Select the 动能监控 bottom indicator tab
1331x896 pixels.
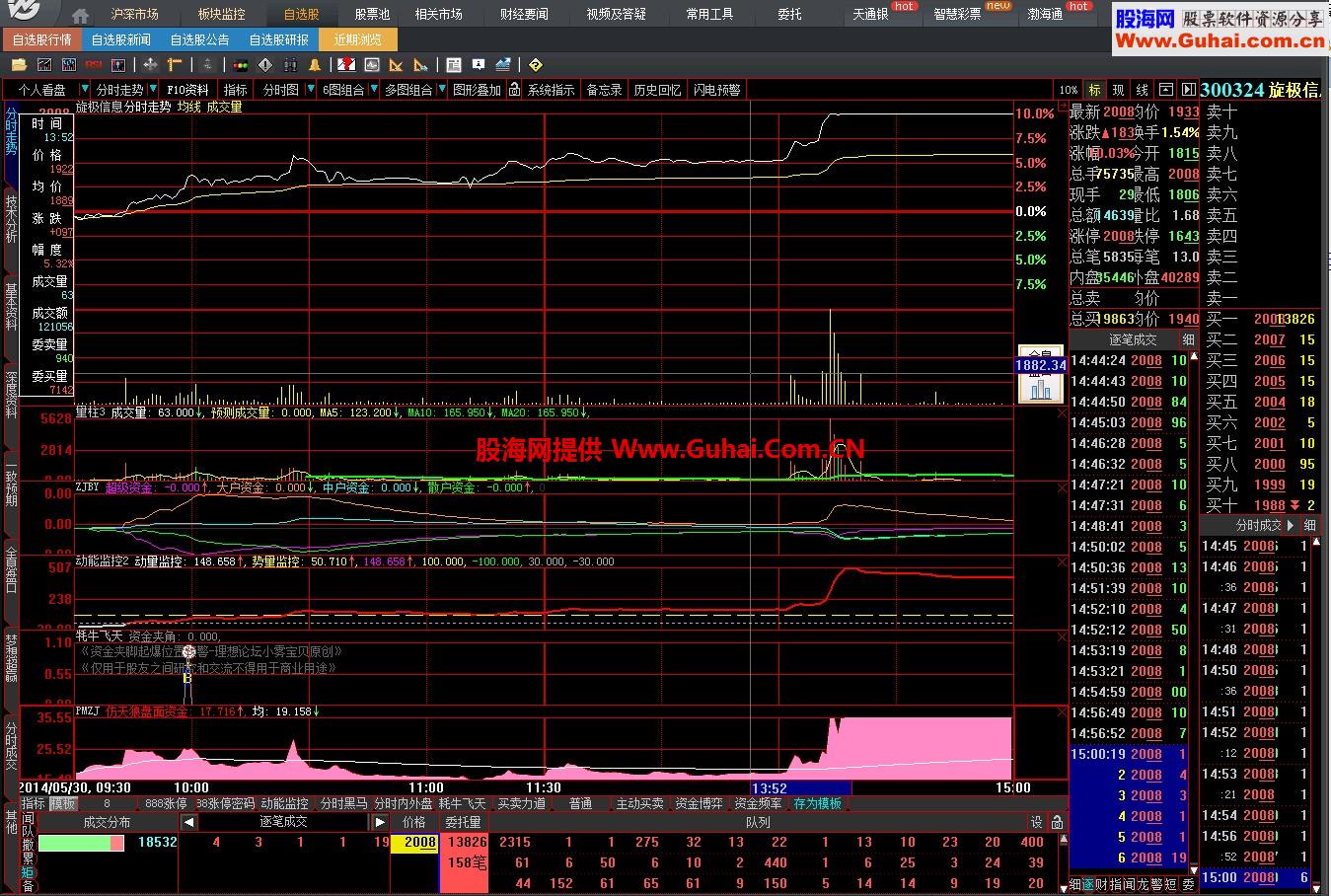point(284,804)
